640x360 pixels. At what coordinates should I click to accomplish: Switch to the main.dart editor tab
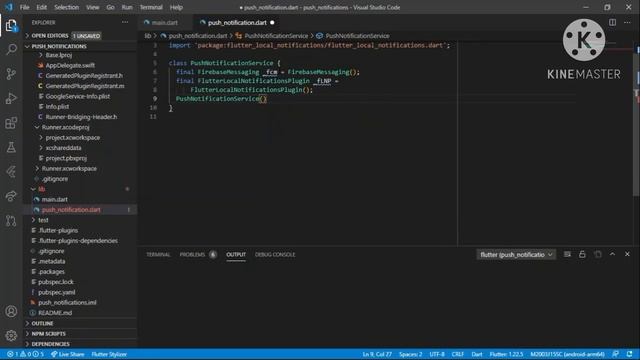point(165,22)
